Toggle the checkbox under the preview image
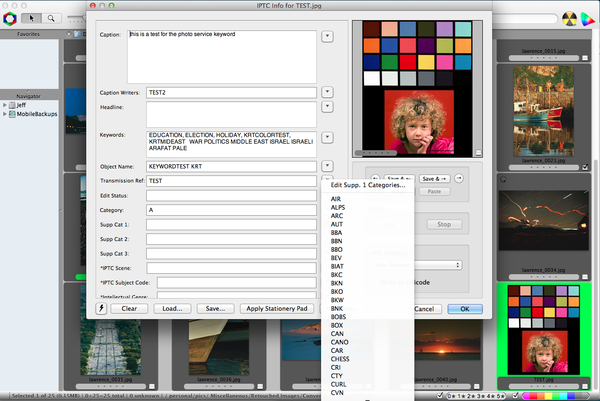Image resolution: width=600 pixels, height=401 pixels. coord(478,153)
